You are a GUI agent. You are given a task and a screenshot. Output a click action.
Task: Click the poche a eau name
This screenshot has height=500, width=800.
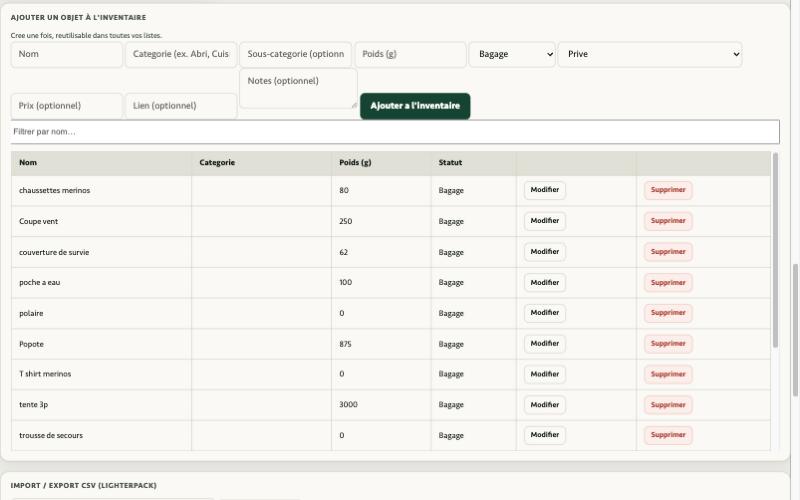39,282
